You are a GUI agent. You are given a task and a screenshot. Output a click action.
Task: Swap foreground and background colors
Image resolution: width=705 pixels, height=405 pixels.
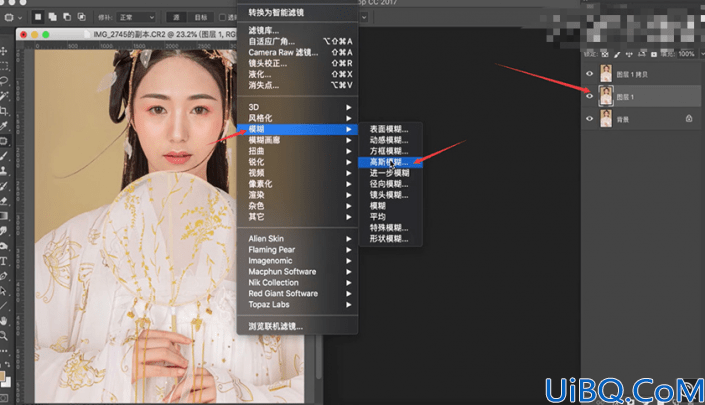pos(7,364)
